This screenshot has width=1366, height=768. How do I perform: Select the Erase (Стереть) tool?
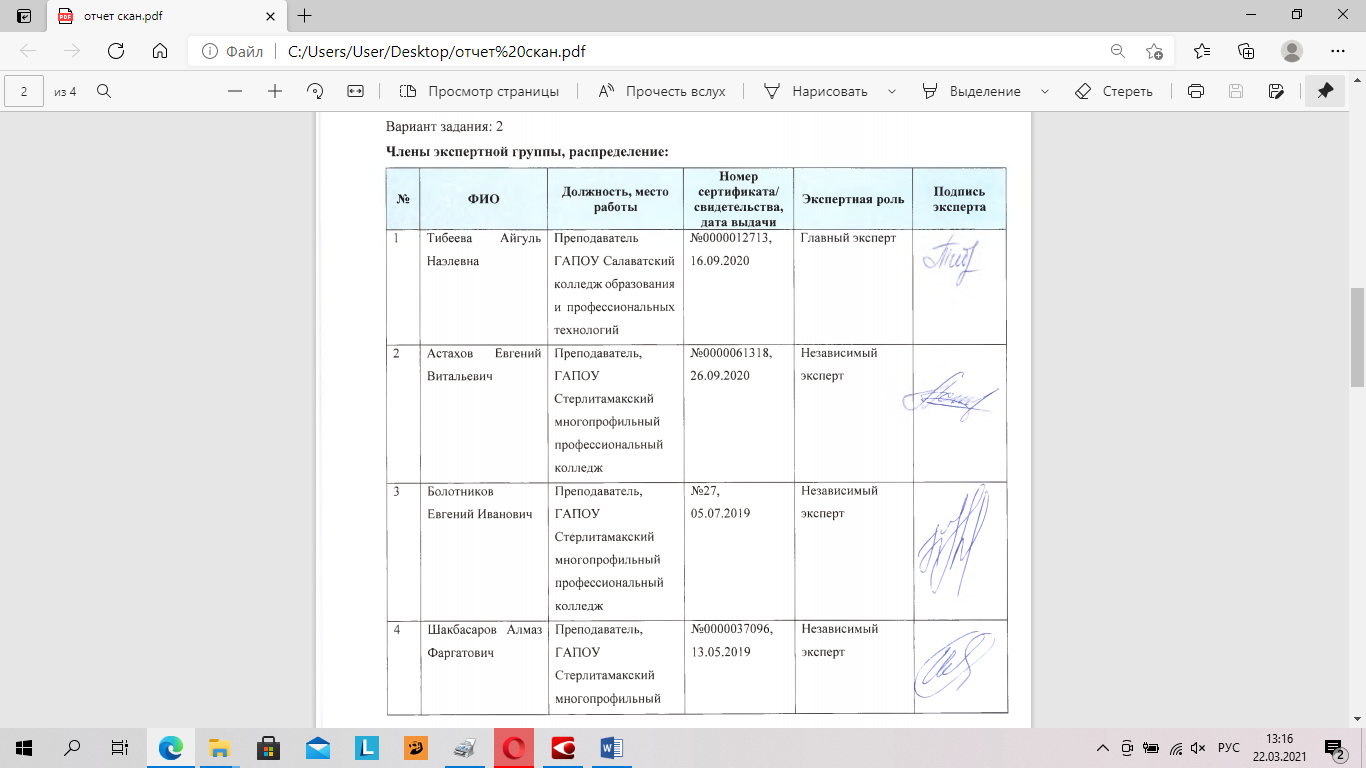(x=1114, y=91)
